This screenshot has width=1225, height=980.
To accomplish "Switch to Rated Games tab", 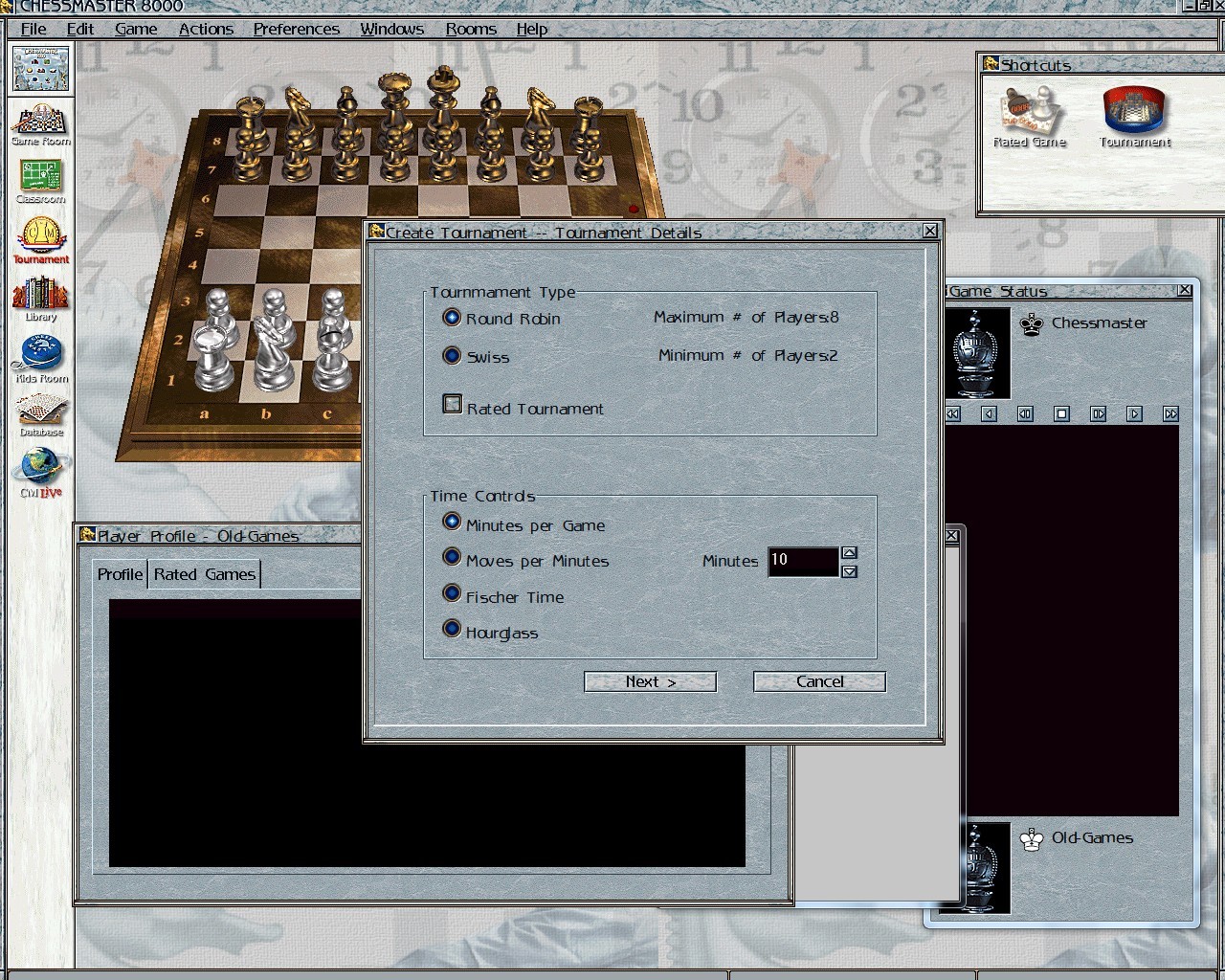I will pyautogui.click(x=205, y=574).
